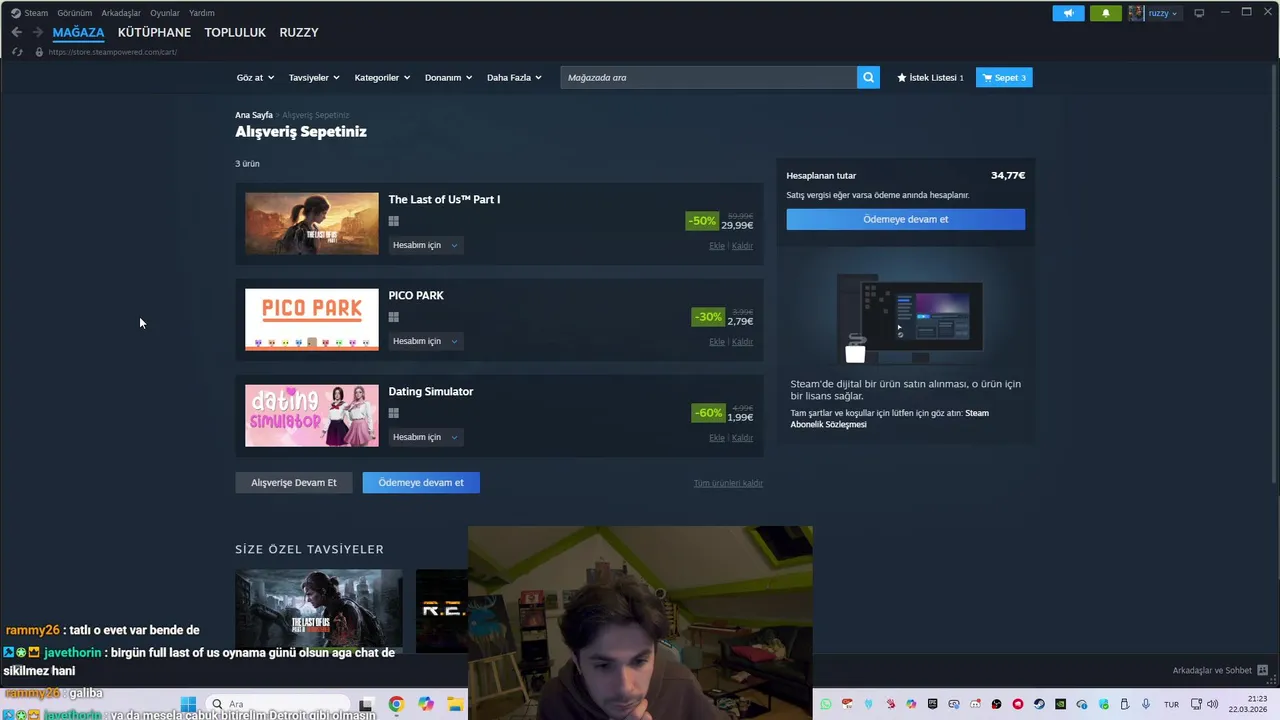The width and height of the screenshot is (1280, 720).
Task: Click Windows platform icon under Dating Simulator
Action: (x=394, y=413)
